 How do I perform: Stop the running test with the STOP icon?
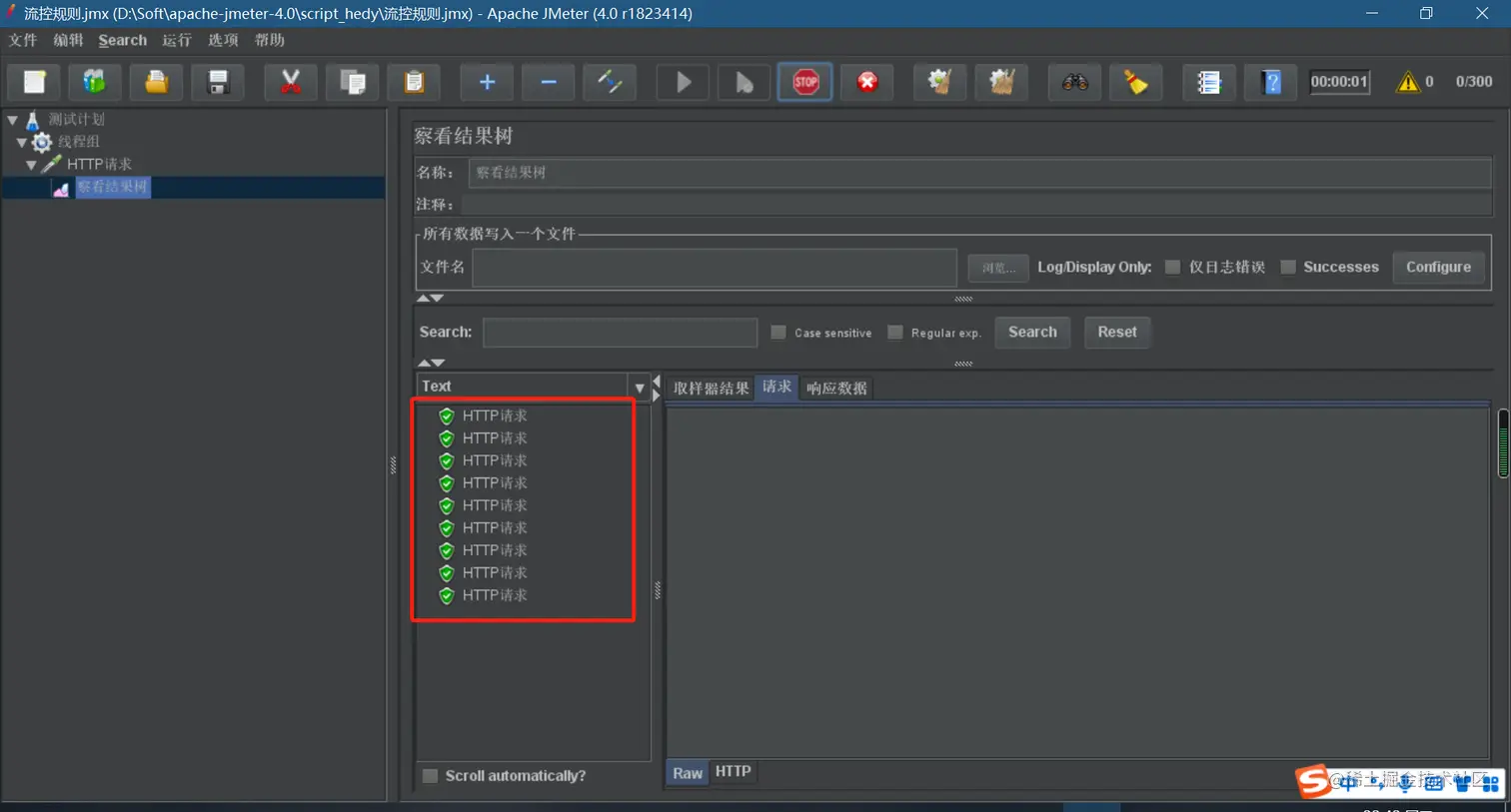[x=805, y=82]
